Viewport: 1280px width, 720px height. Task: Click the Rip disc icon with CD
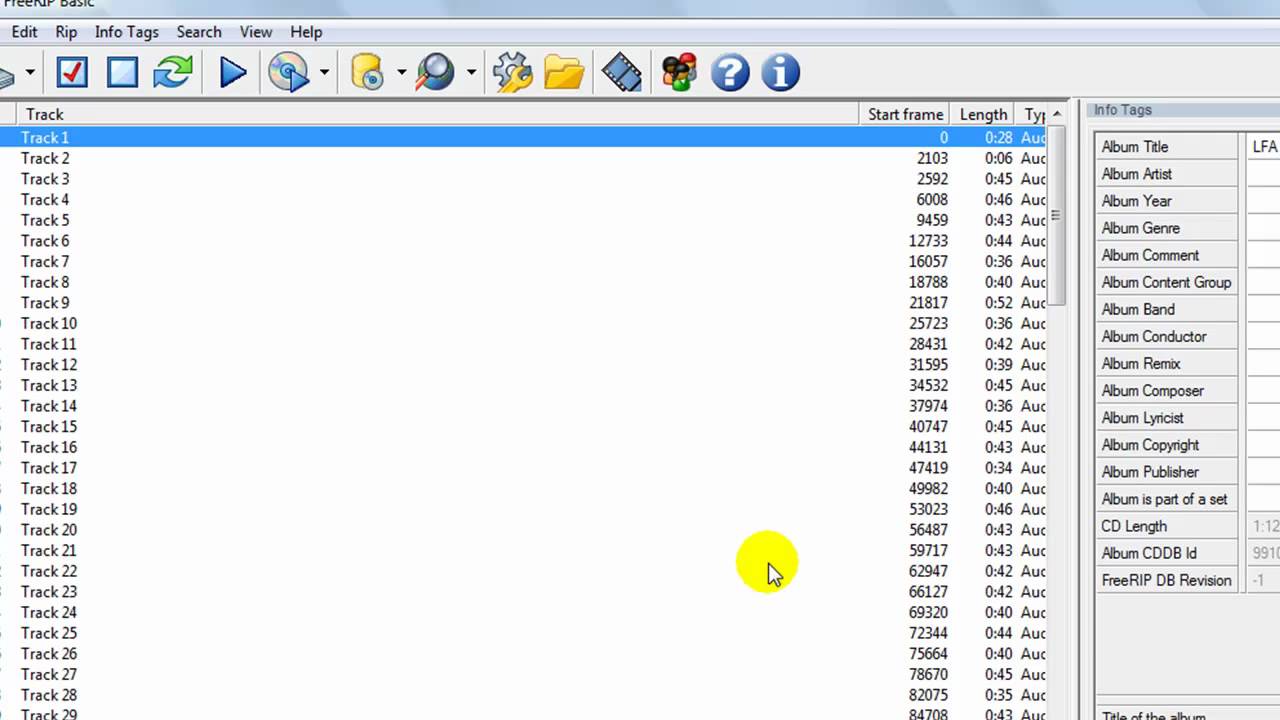click(289, 72)
